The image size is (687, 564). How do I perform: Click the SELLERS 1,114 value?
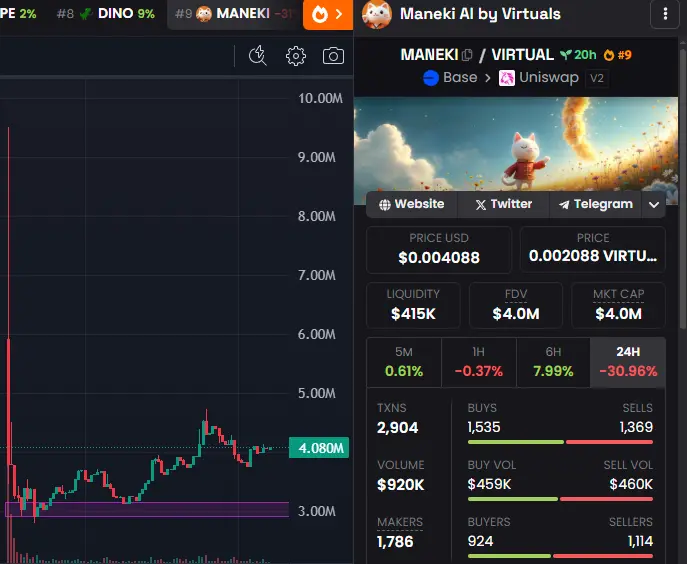tap(640, 541)
